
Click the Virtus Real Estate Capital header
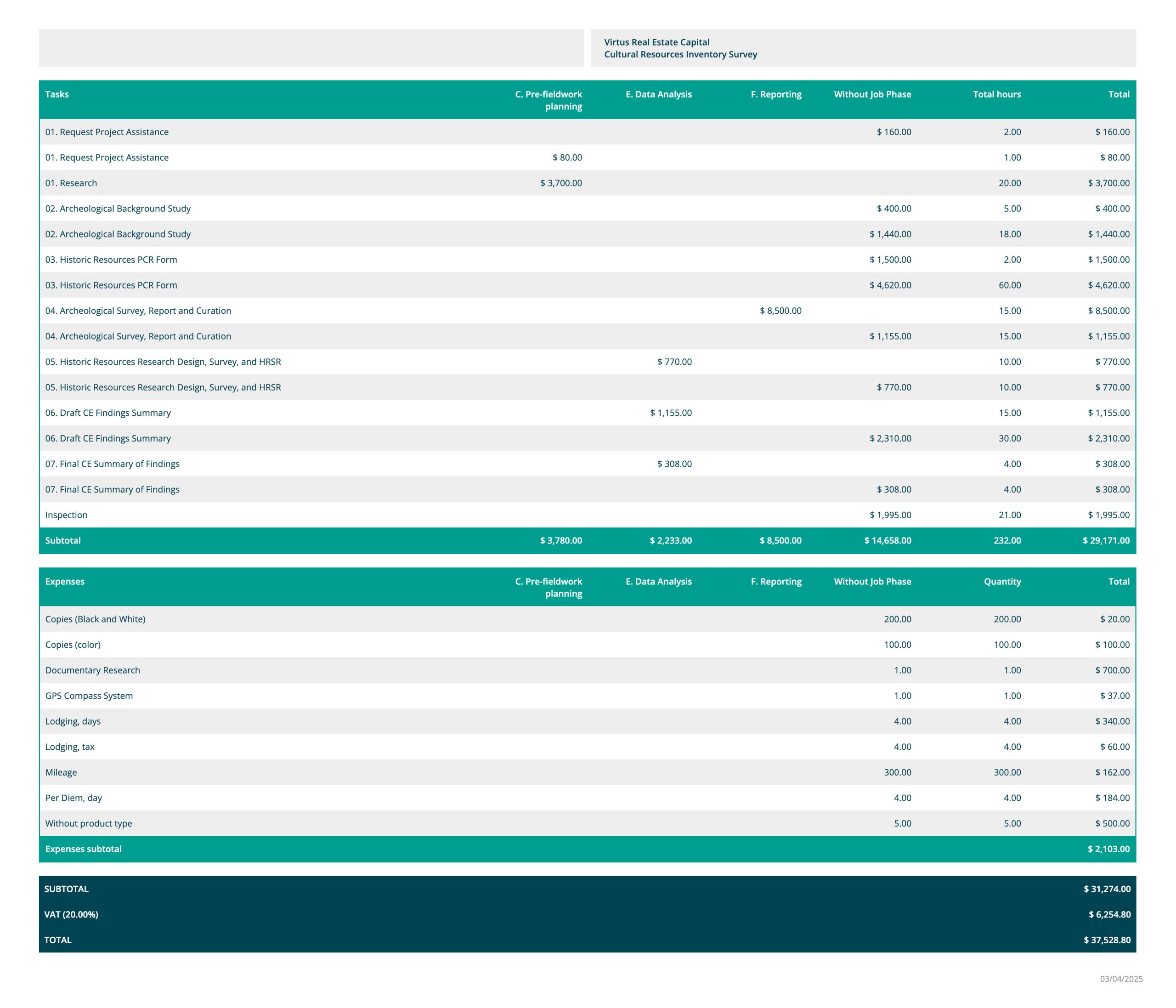(x=656, y=42)
